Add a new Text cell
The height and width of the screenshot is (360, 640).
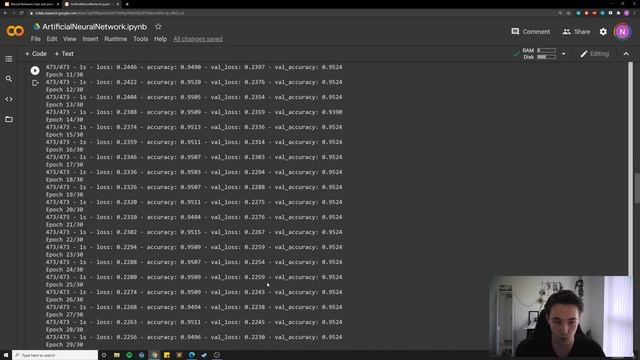(64, 53)
